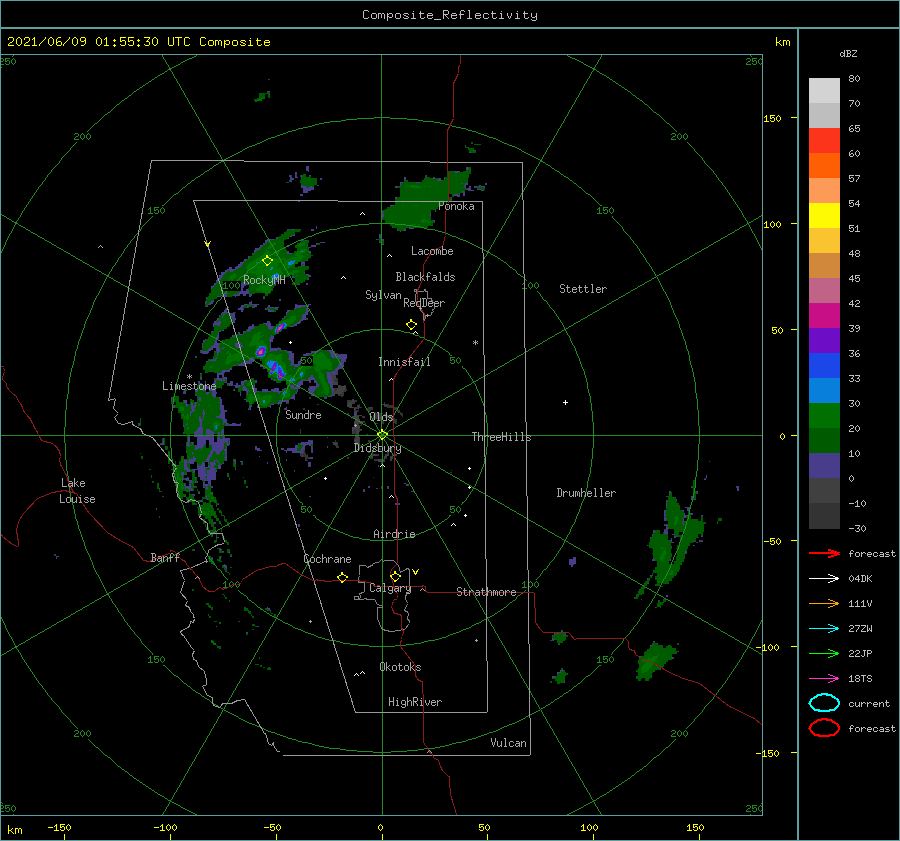Click the RockyMH label
Screen dimensions: 900x841
click(264, 280)
